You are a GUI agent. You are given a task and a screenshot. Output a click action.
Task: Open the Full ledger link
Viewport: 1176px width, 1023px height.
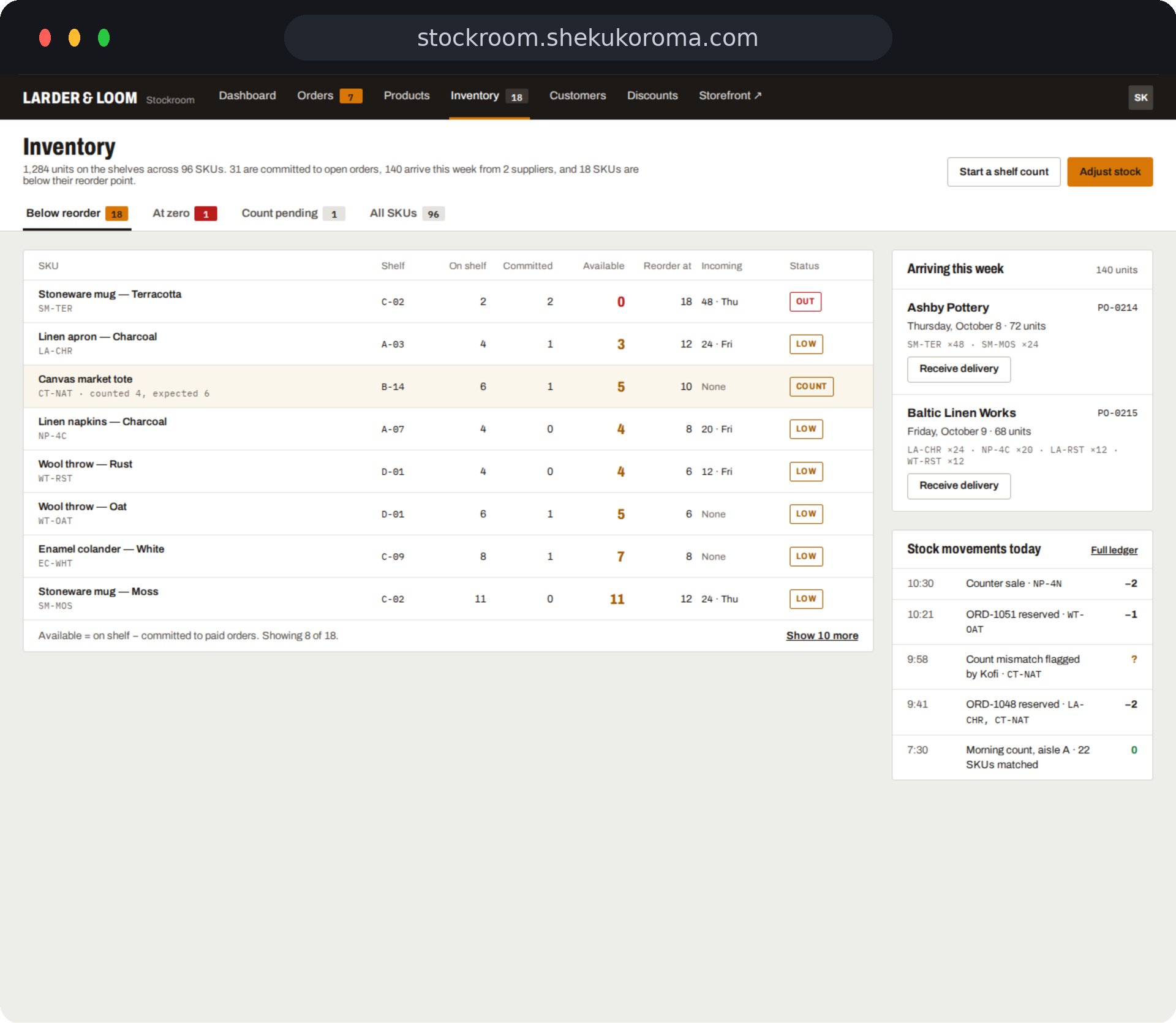(1114, 550)
